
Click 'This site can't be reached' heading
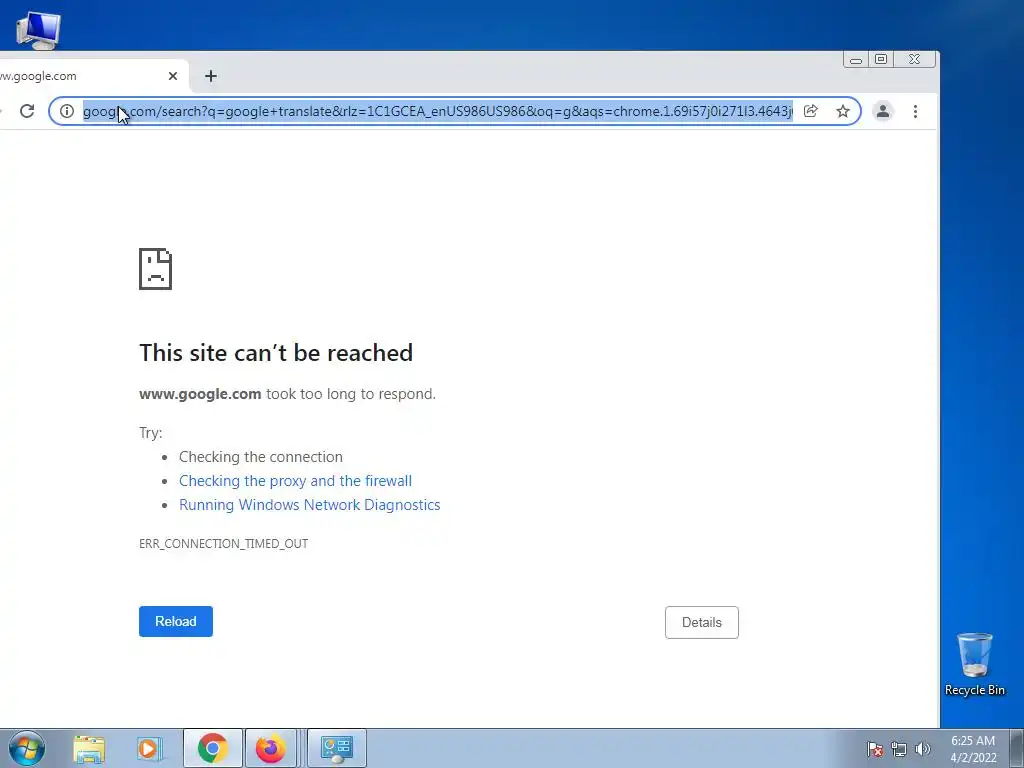pyautogui.click(x=276, y=353)
